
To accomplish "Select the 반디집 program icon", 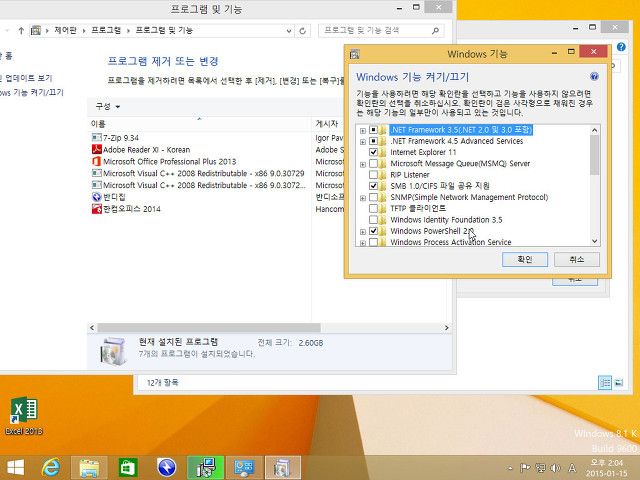I will click(x=96, y=197).
